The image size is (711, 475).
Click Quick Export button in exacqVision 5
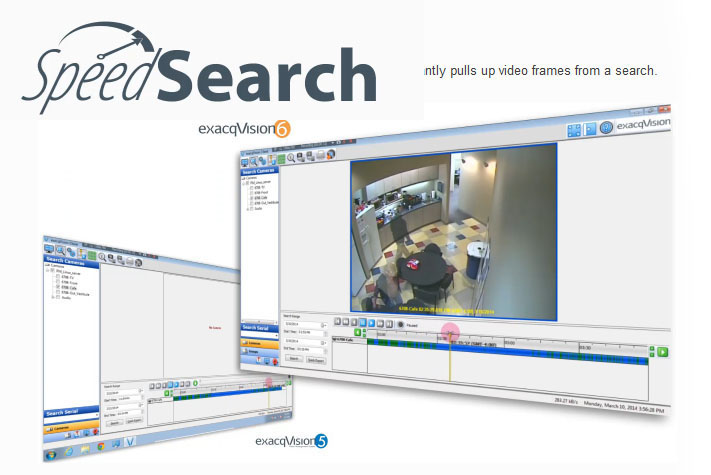134,420
